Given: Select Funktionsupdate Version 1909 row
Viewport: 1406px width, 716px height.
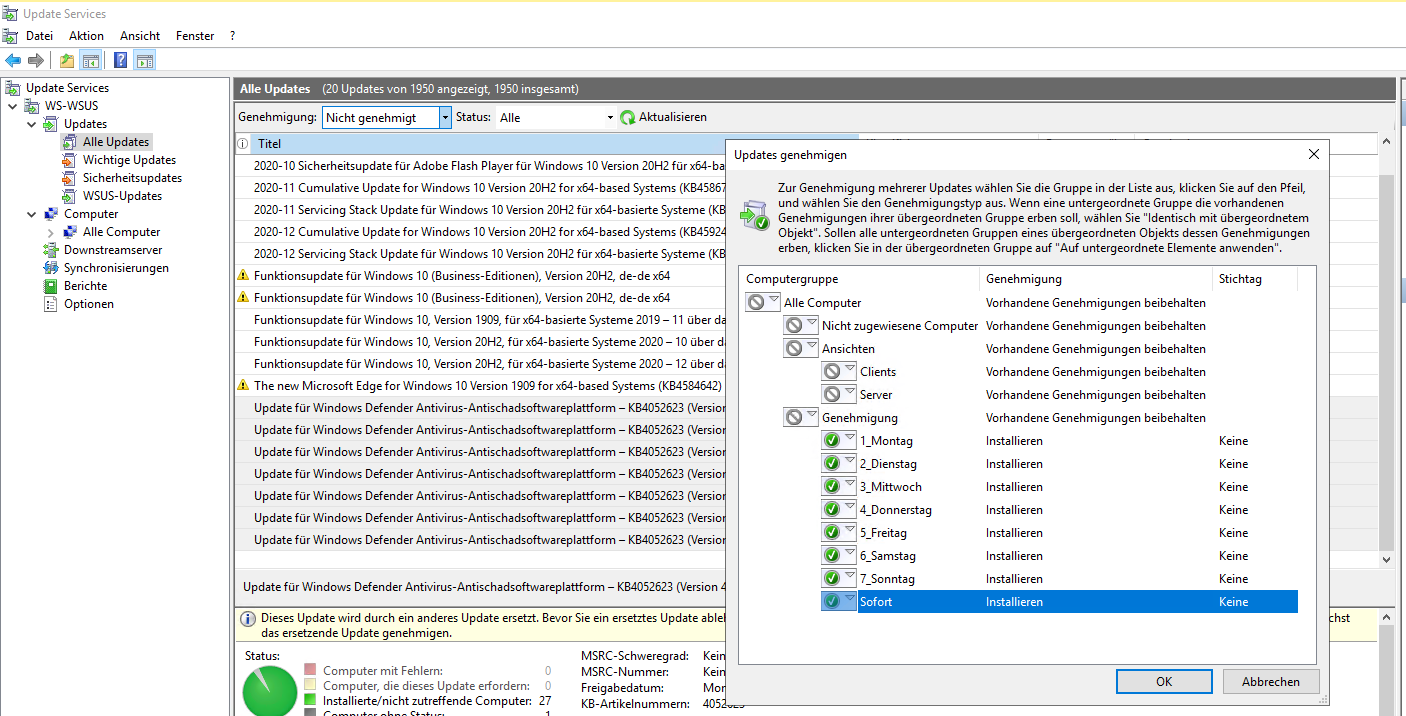Looking at the screenshot, I should (479, 320).
